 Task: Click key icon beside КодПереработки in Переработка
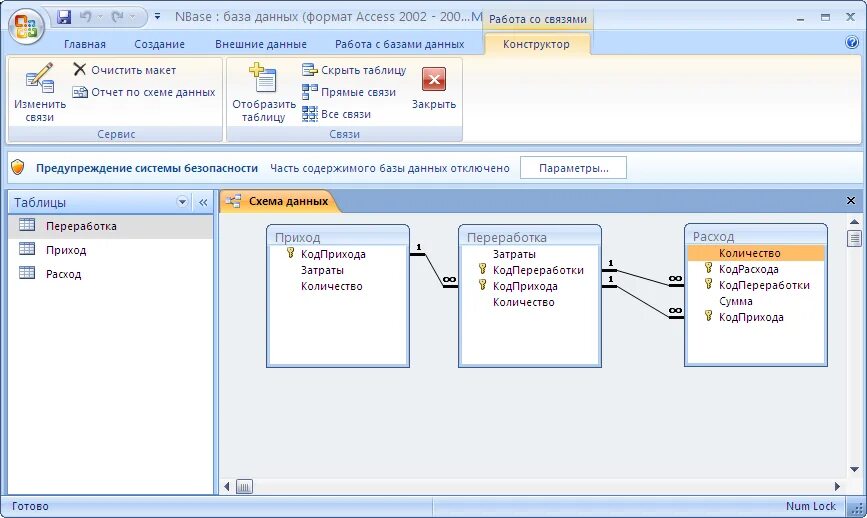pyautogui.click(x=482, y=269)
